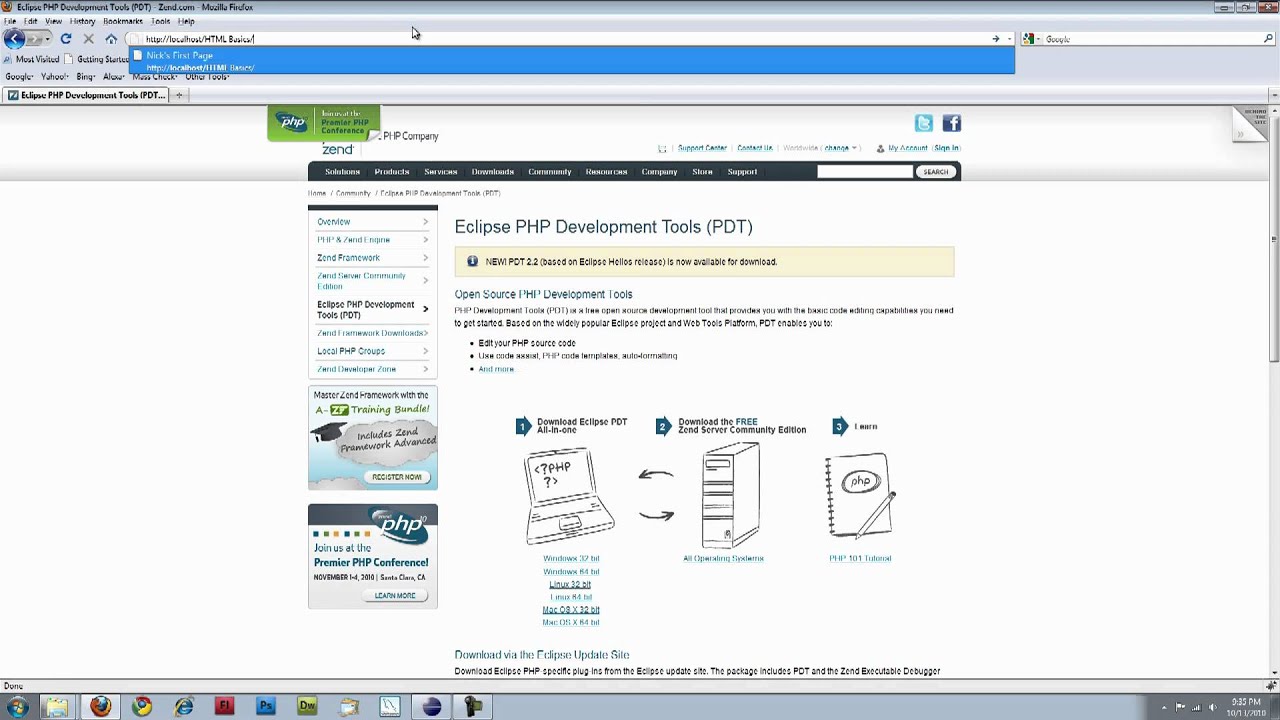Open Internet Explorer from taskbar
1280x720 pixels.
tap(184, 707)
